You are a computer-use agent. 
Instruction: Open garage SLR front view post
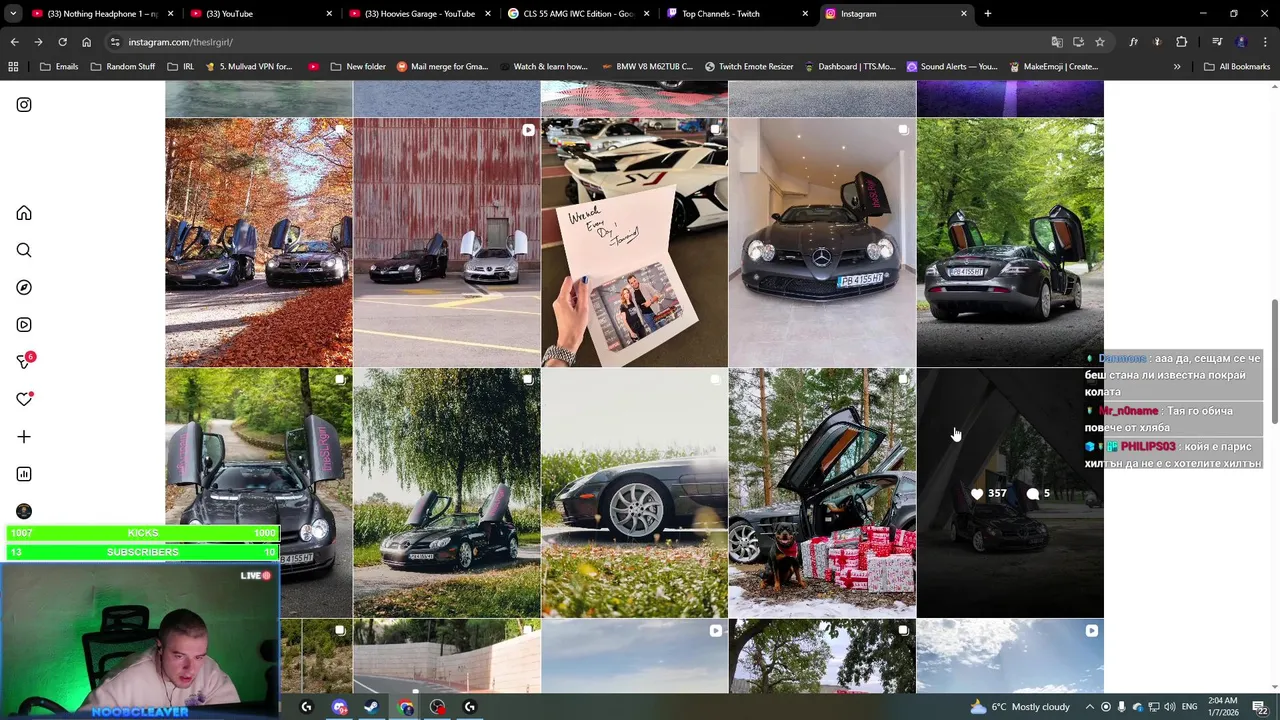pos(822,243)
